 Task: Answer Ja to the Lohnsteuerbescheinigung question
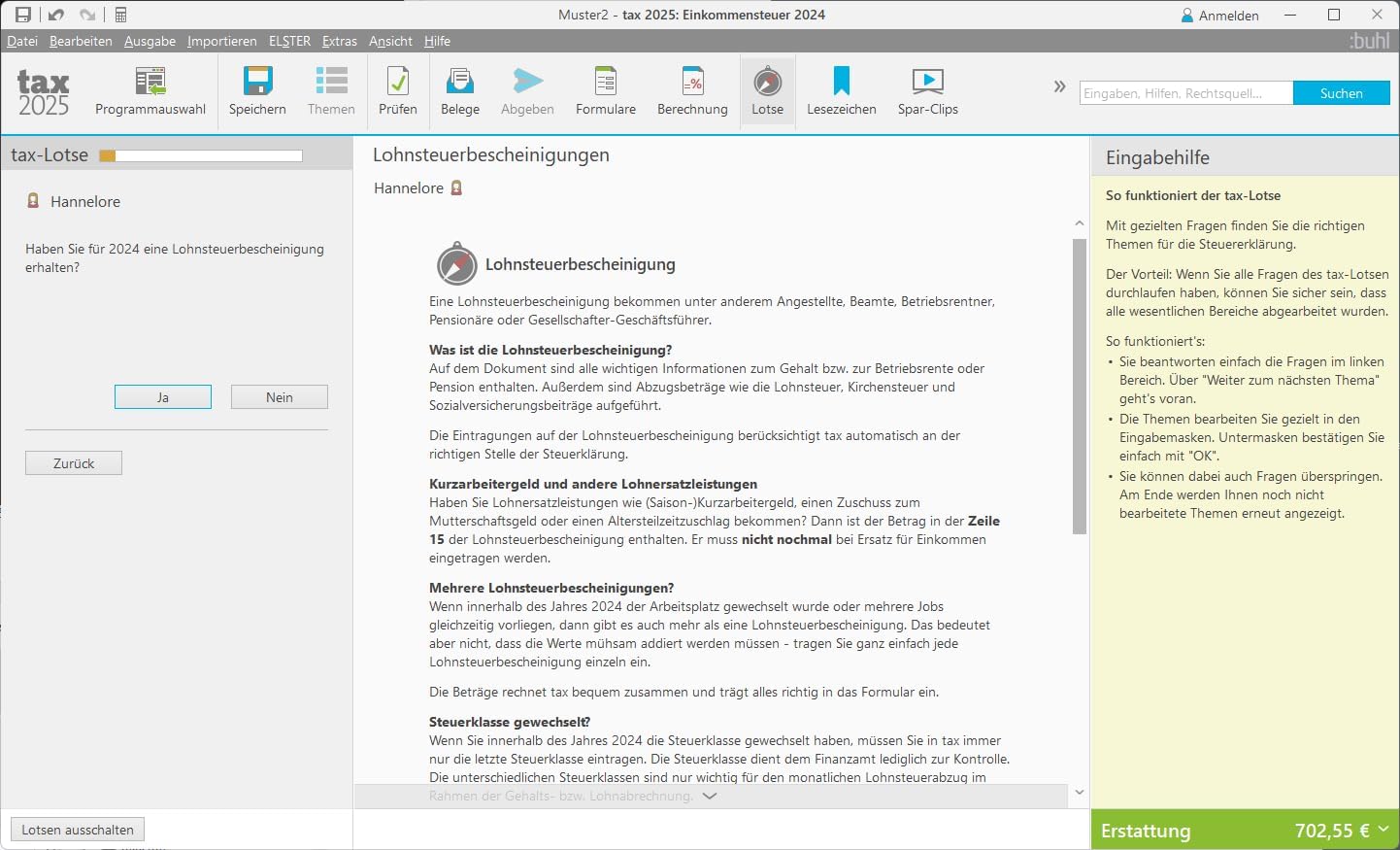pyautogui.click(x=163, y=397)
